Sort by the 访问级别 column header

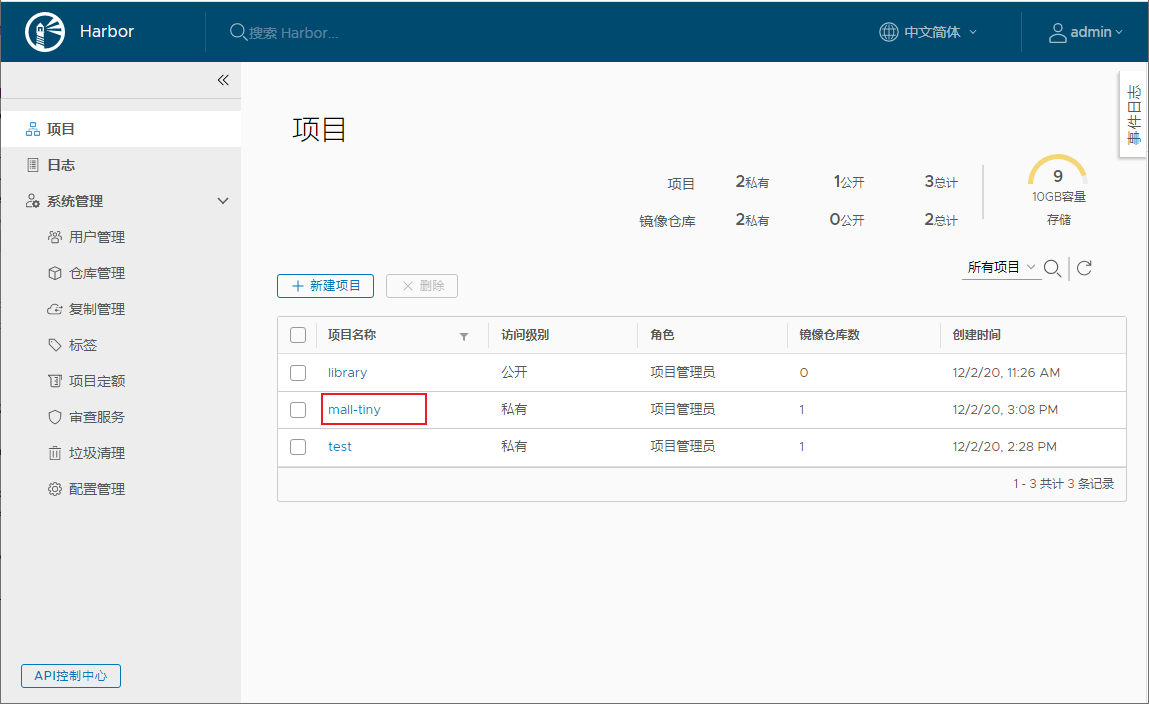pos(525,335)
